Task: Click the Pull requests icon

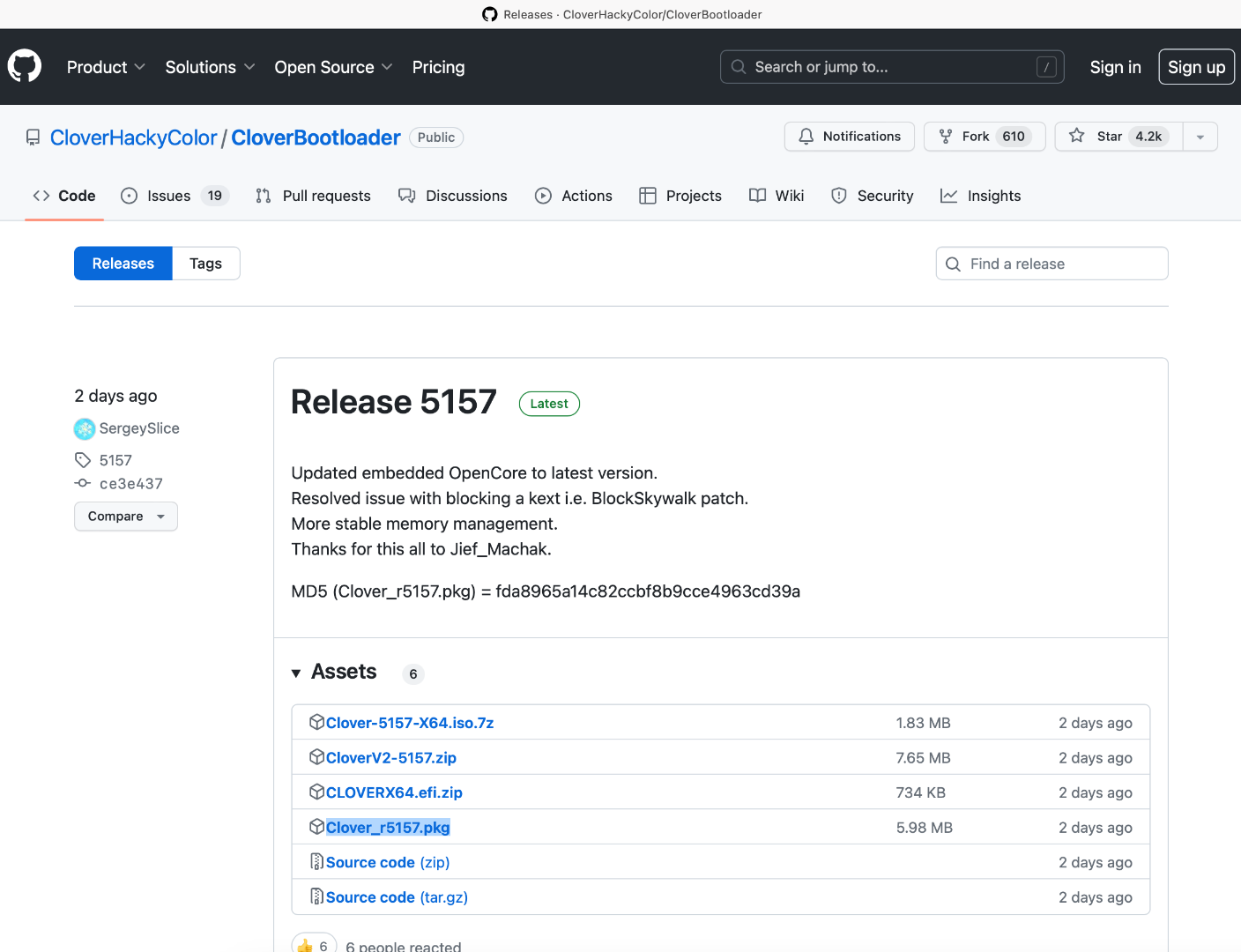Action: coord(264,196)
